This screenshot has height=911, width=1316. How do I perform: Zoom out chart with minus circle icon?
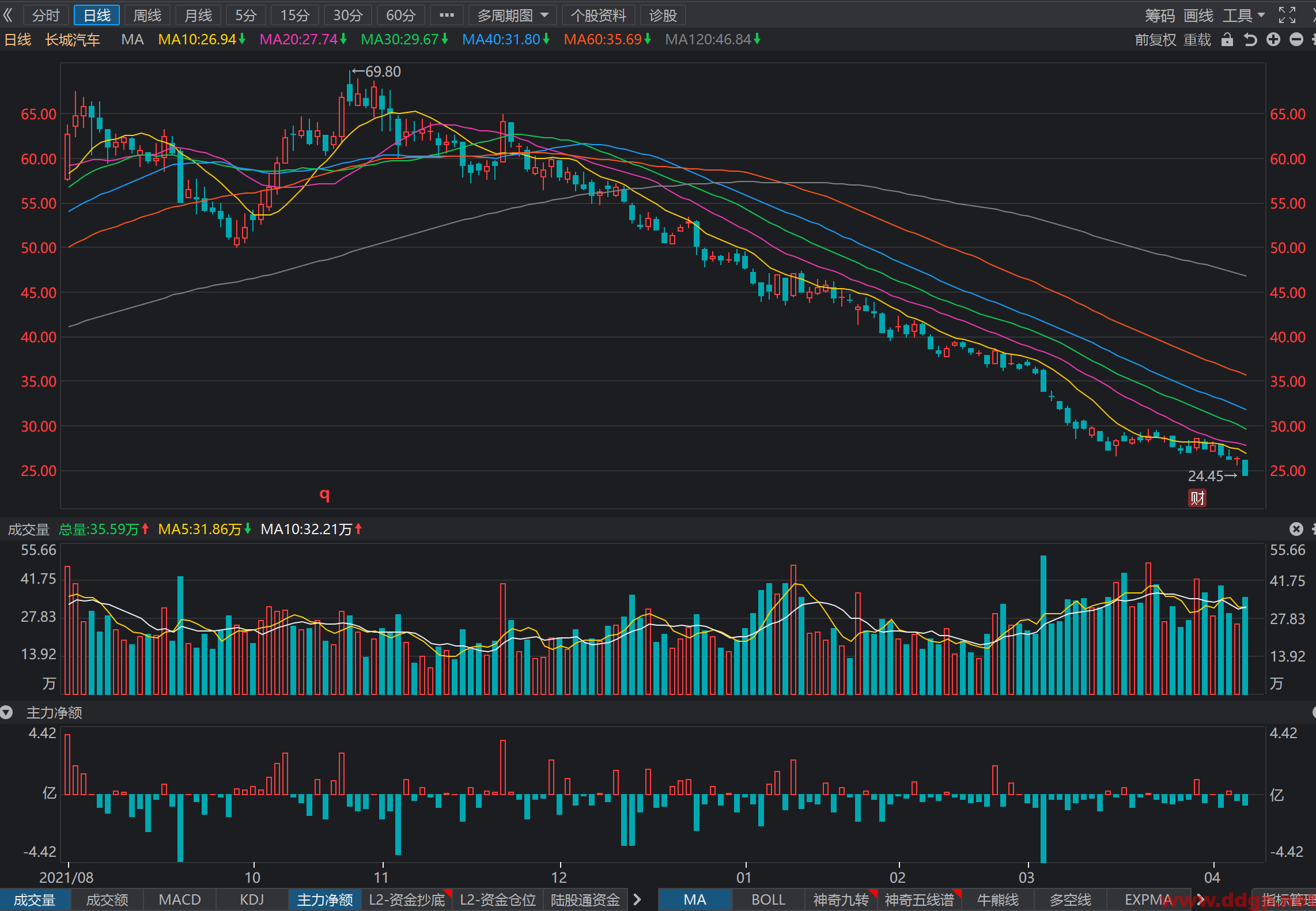(1296, 40)
